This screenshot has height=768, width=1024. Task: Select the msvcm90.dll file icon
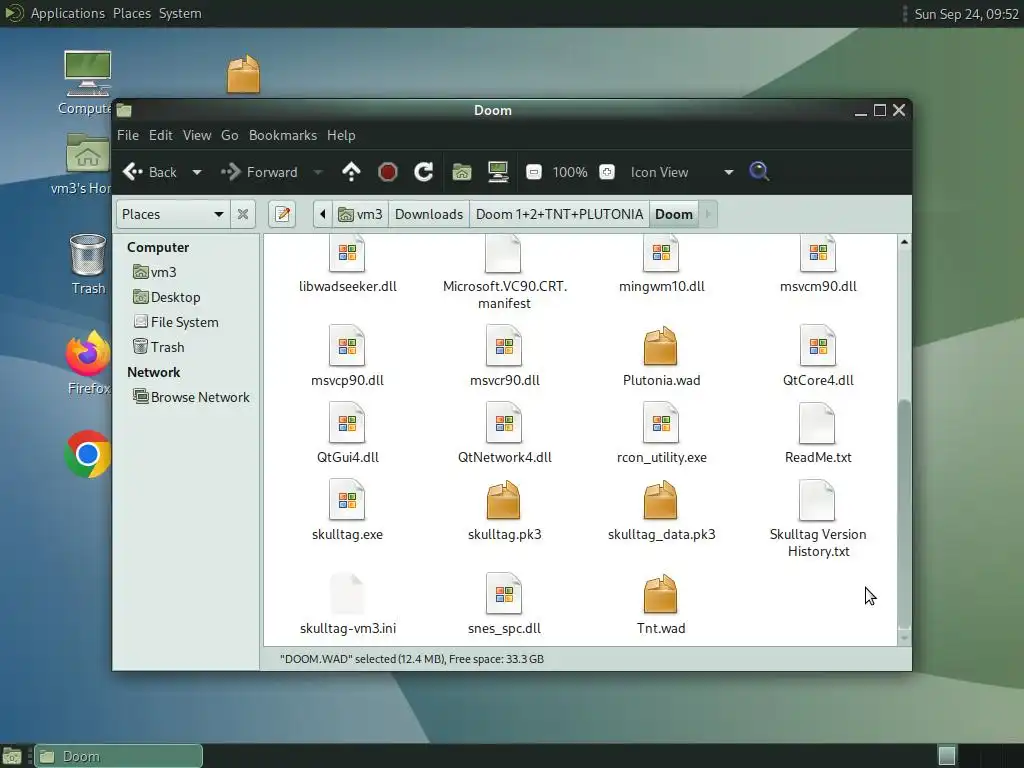(x=818, y=255)
